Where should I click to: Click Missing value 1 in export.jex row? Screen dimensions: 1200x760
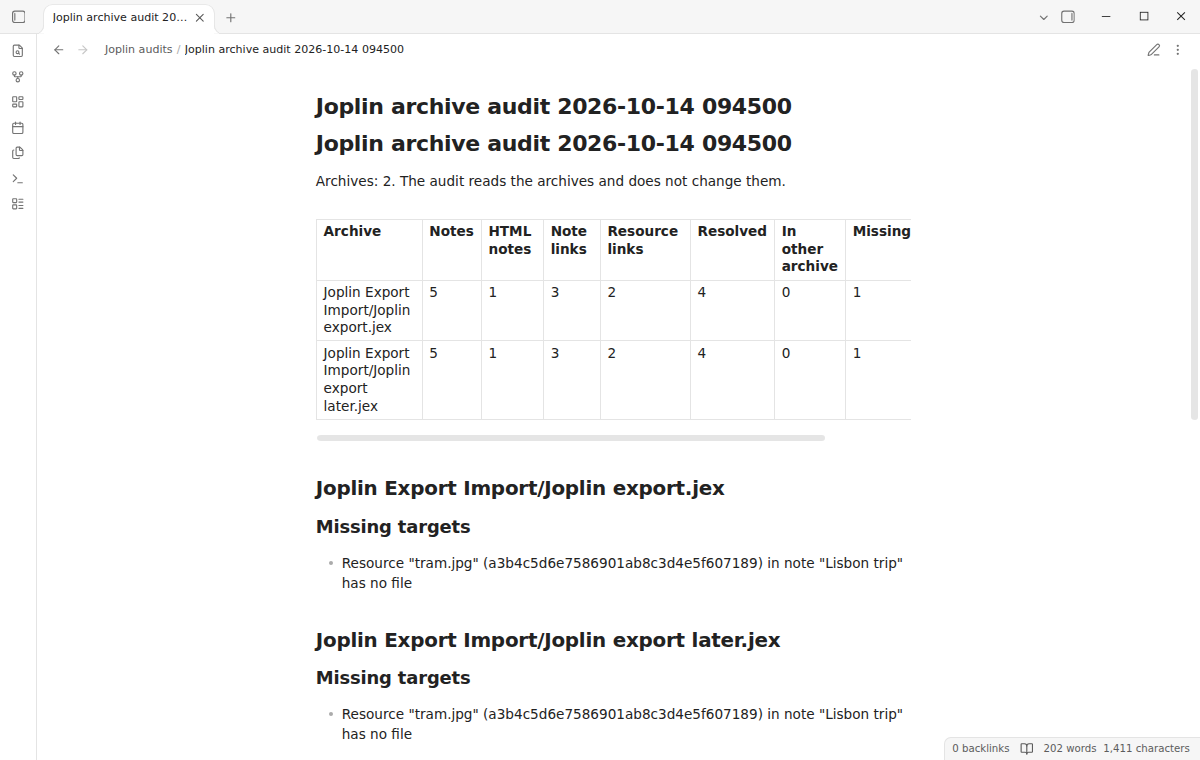tap(879, 310)
